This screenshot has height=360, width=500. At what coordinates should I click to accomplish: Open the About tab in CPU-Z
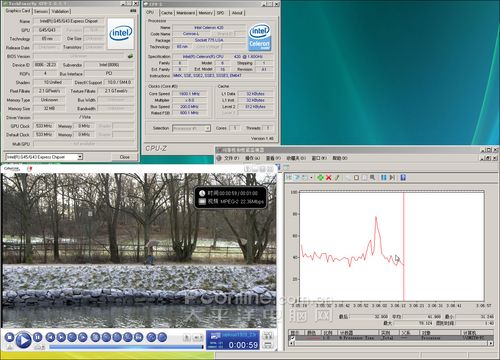(x=237, y=13)
